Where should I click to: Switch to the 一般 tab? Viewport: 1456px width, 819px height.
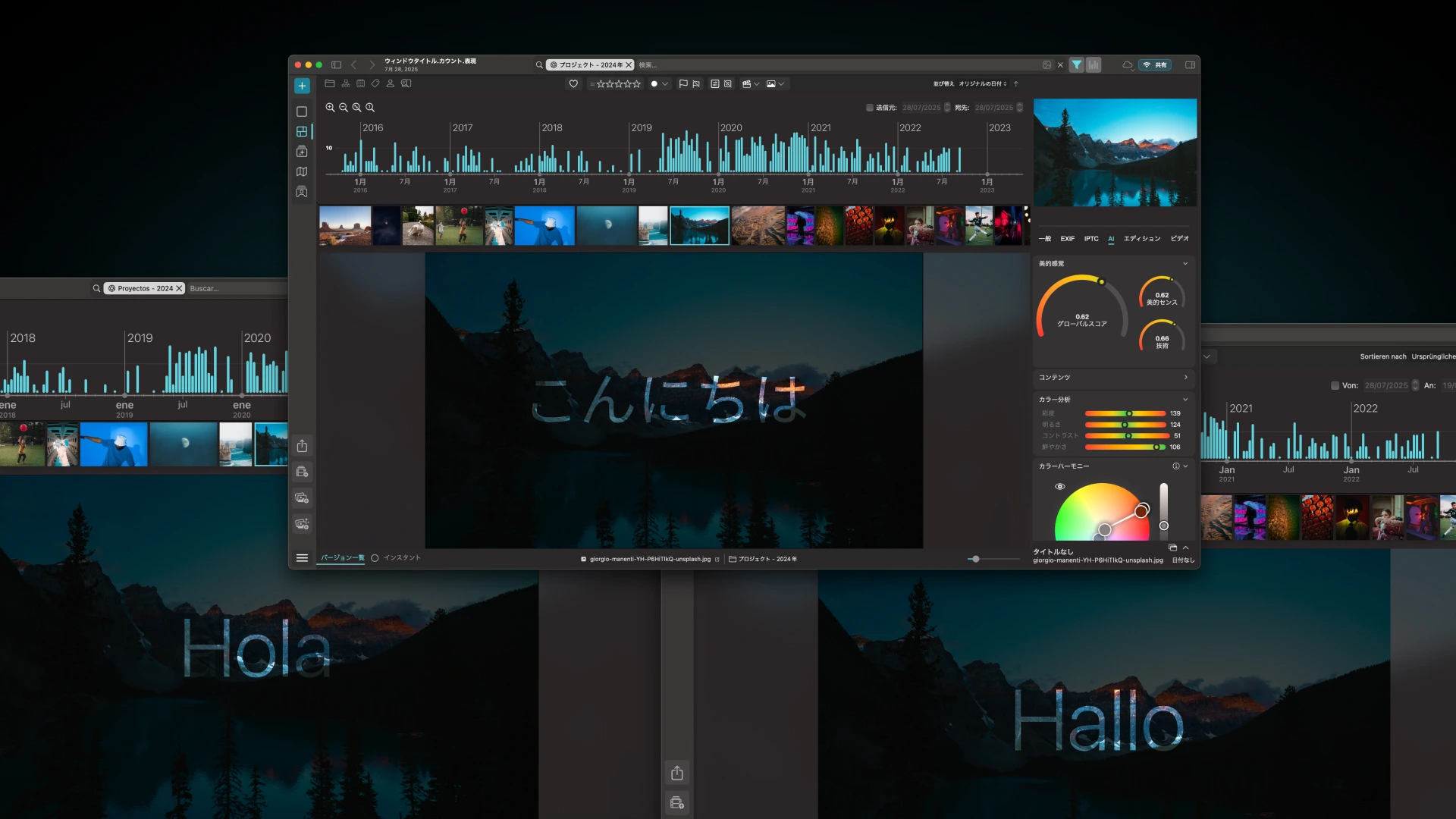(x=1045, y=239)
